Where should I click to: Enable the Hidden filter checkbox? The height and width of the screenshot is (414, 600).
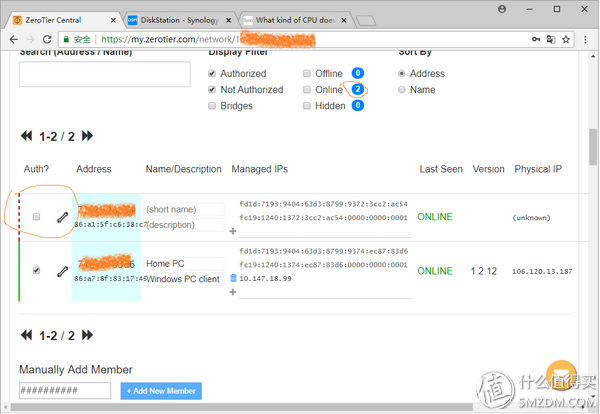(x=307, y=106)
